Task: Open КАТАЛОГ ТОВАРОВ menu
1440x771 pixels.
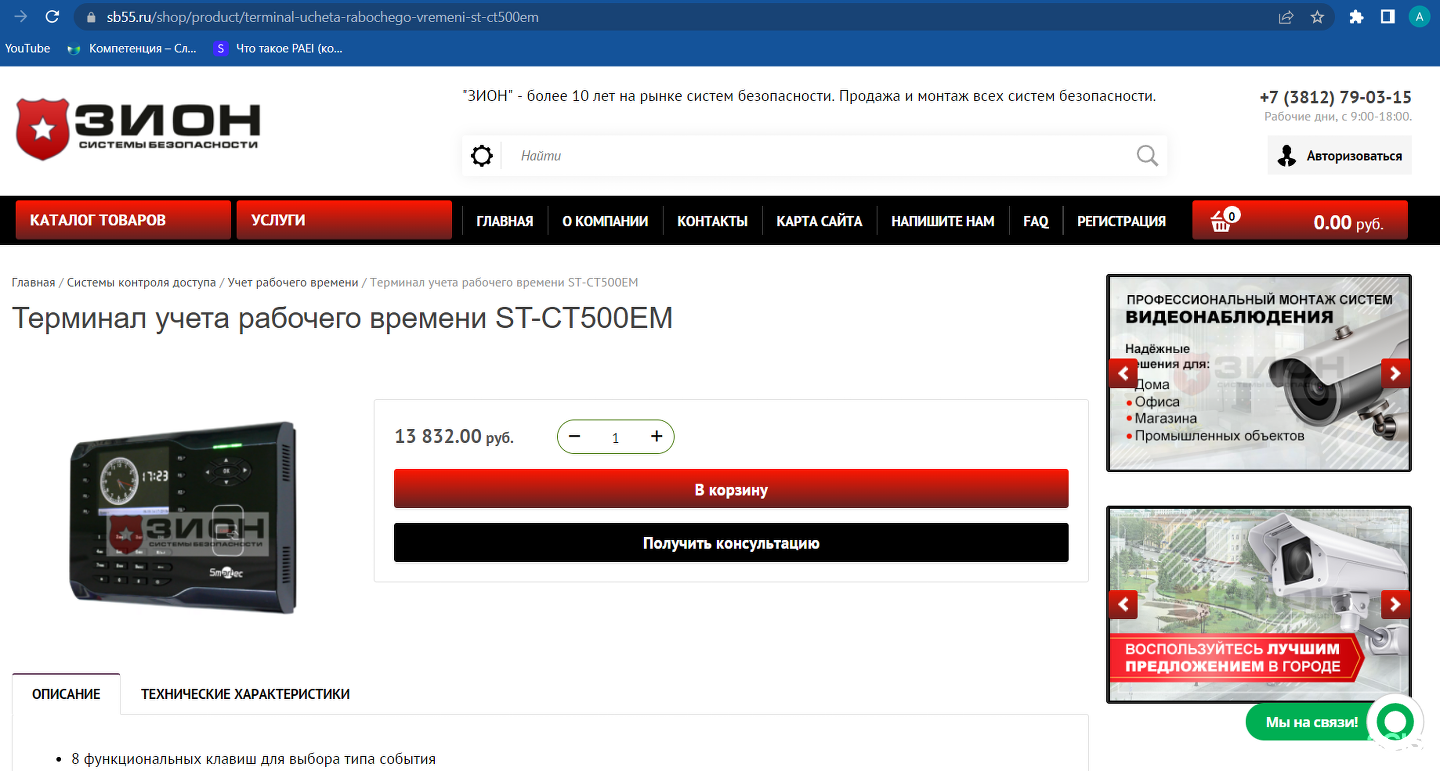Action: pos(123,220)
